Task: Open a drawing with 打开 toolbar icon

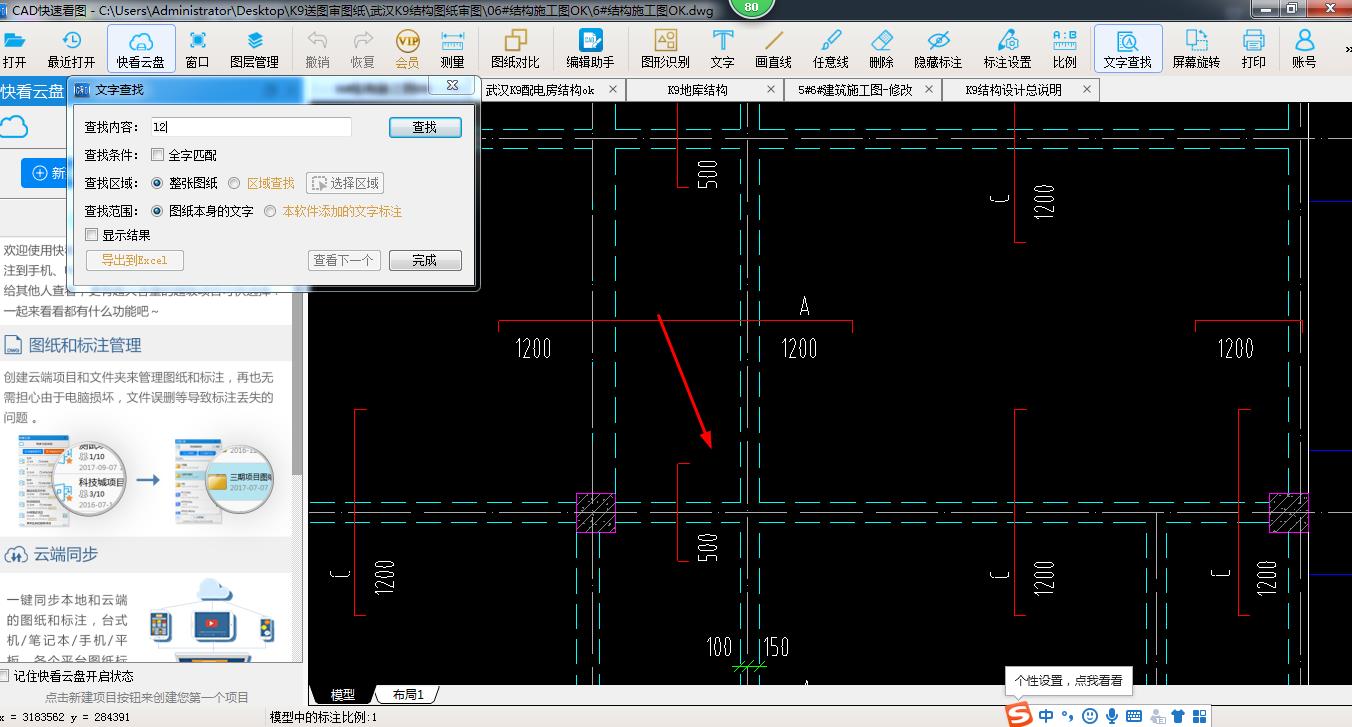Action: pos(14,49)
